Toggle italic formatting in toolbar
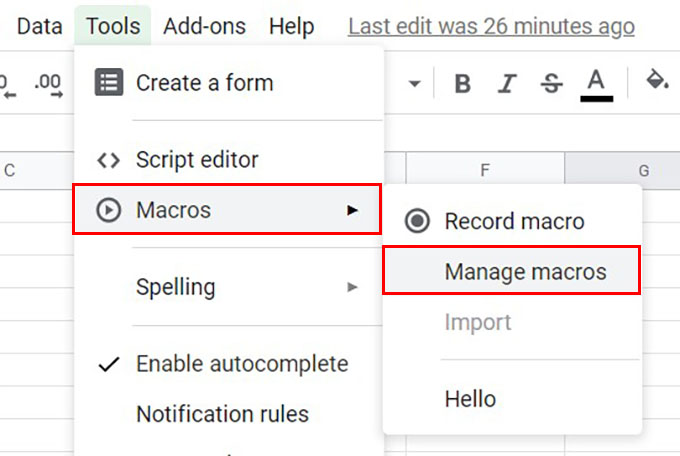Viewport: 680px width, 456px height. click(507, 83)
